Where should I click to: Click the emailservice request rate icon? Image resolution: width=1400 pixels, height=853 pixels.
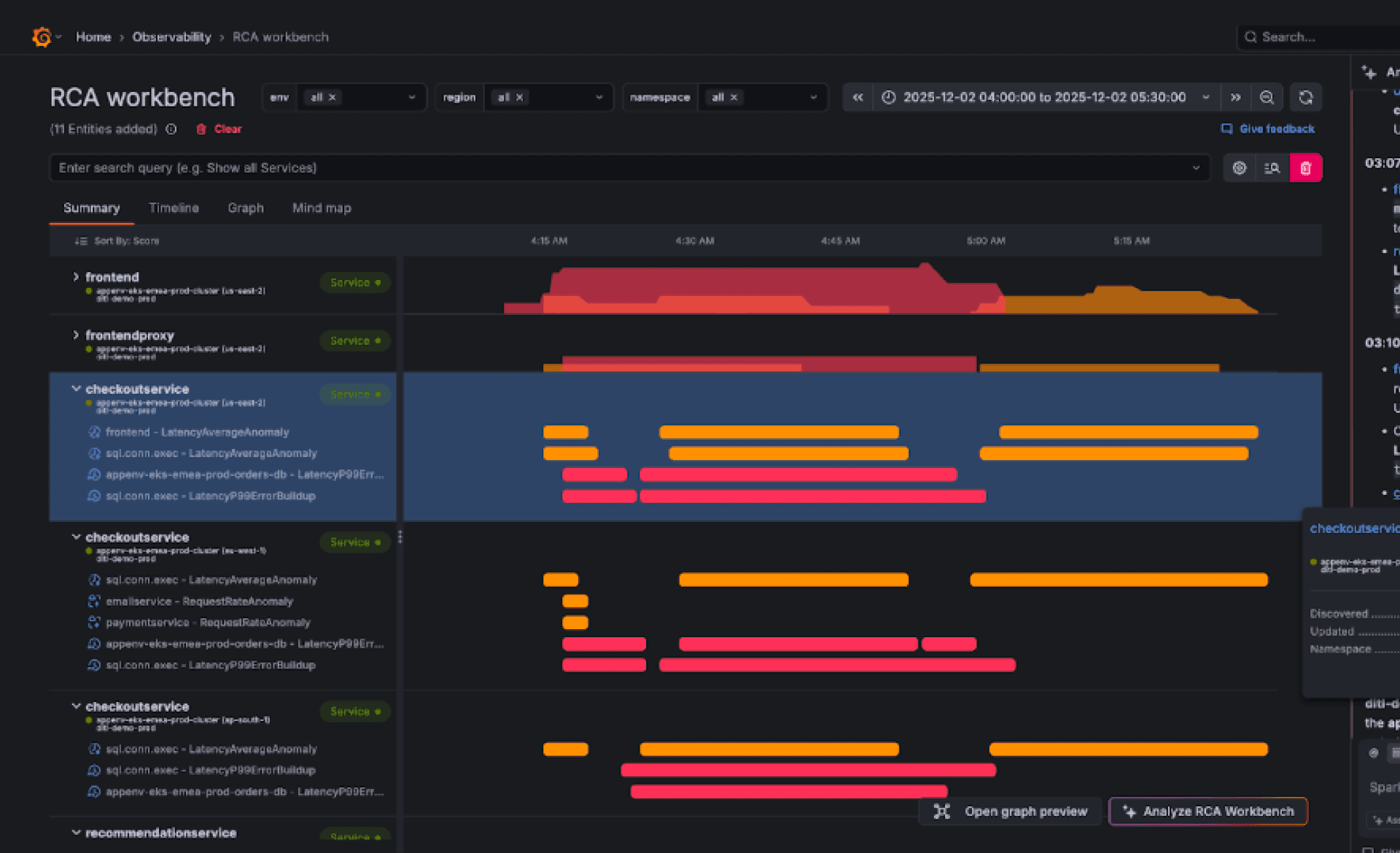click(94, 601)
